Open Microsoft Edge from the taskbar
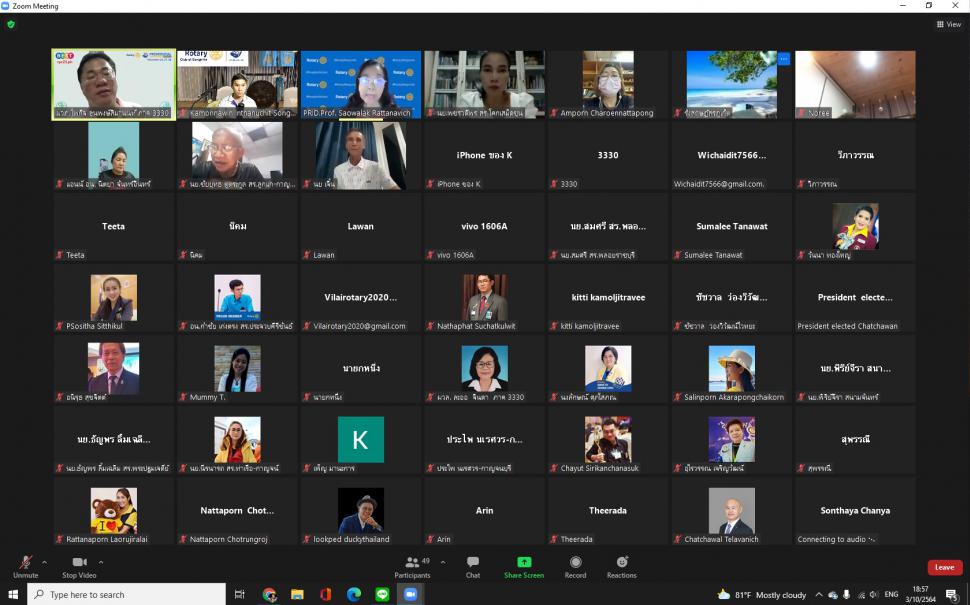Image resolution: width=970 pixels, height=605 pixels. point(353,595)
